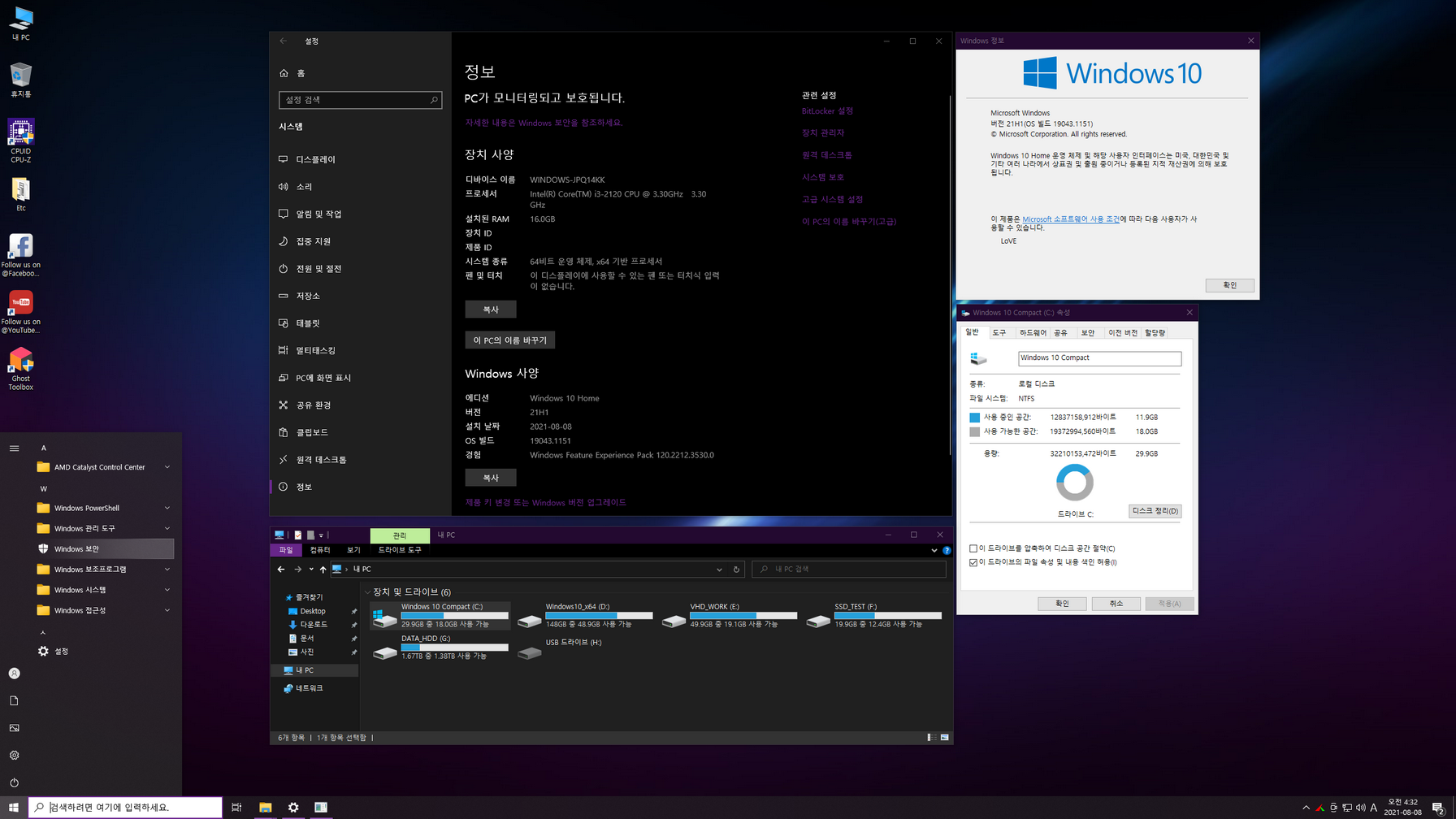
Task: Select 네트워크 in the File Explorer navigation pane
Action: 309,688
